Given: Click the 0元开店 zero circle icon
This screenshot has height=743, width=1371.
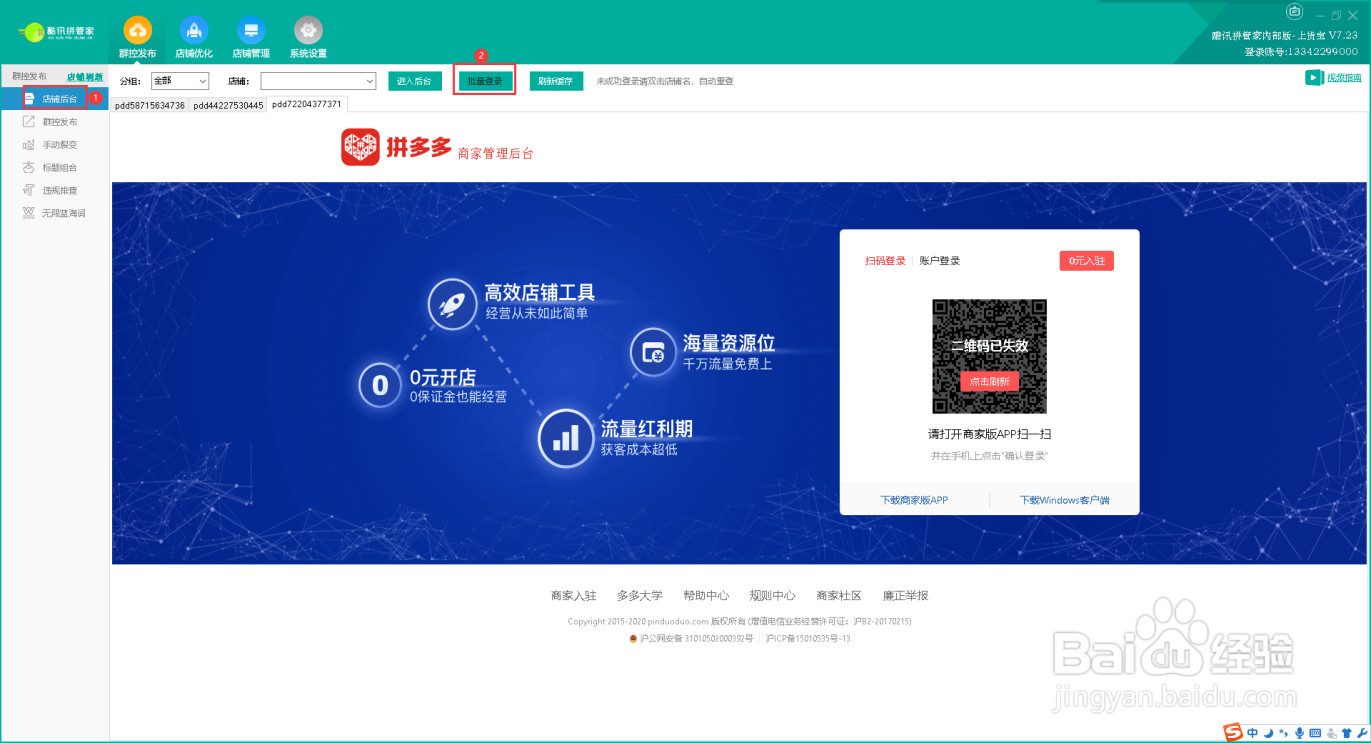Looking at the screenshot, I should click(380, 385).
